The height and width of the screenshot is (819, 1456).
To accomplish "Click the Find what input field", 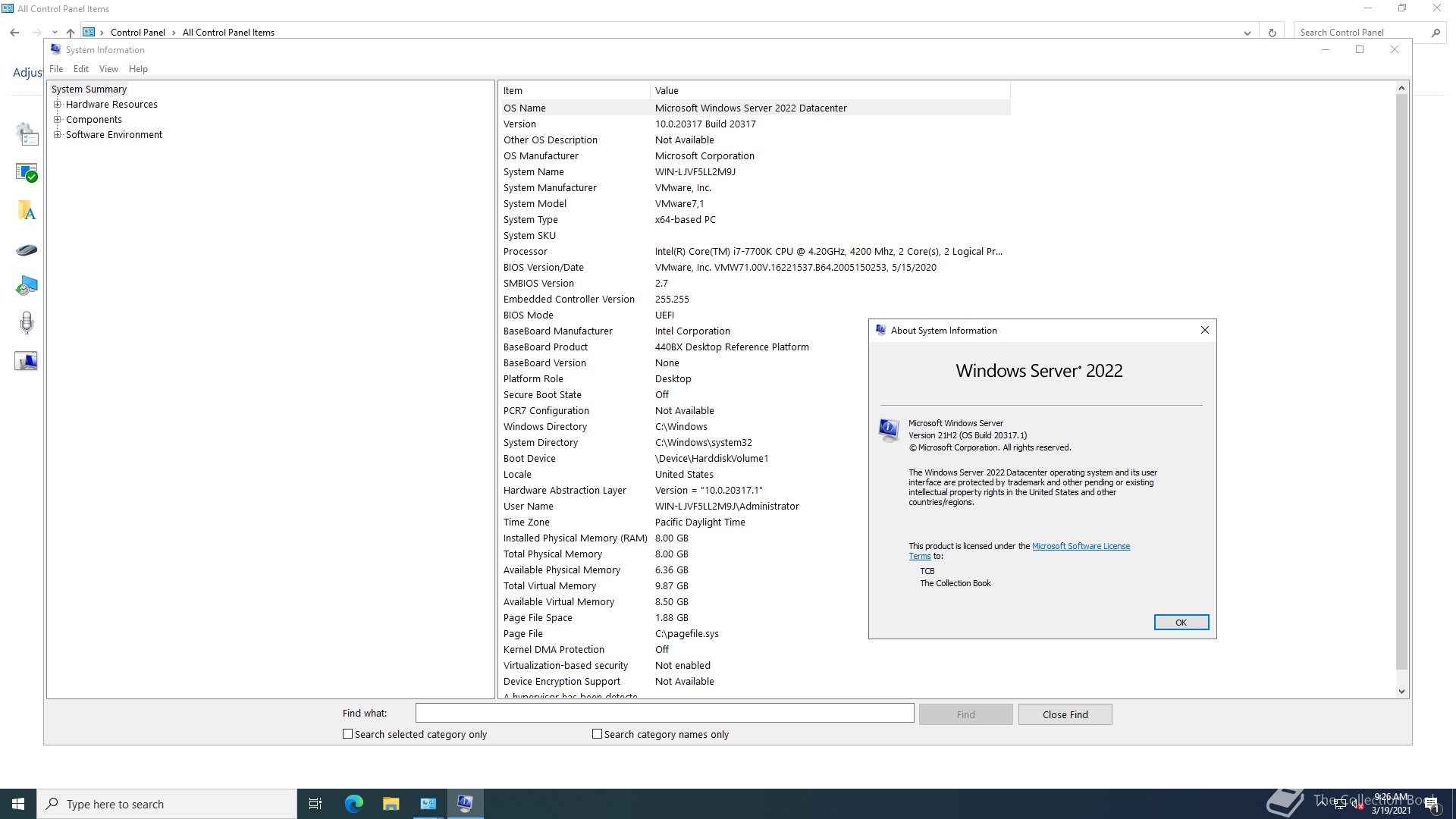I will point(664,713).
